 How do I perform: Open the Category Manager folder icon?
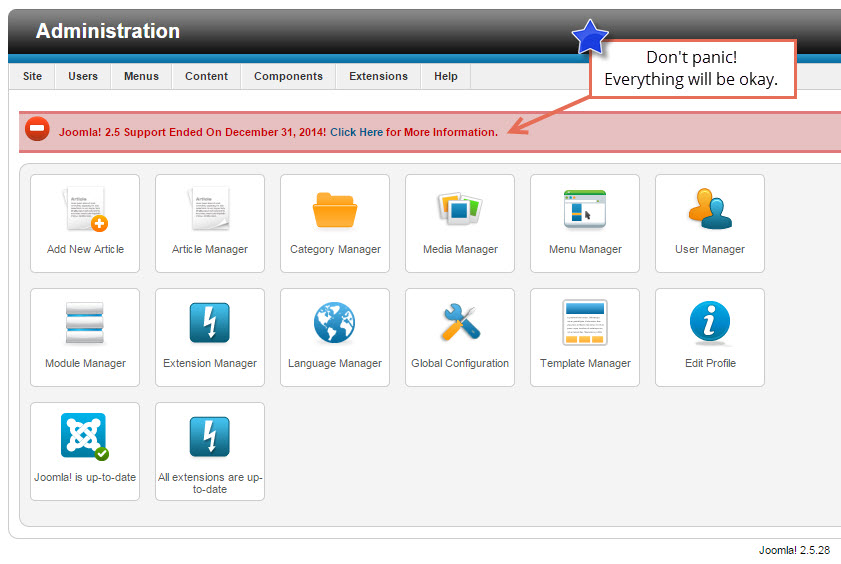pos(335,210)
